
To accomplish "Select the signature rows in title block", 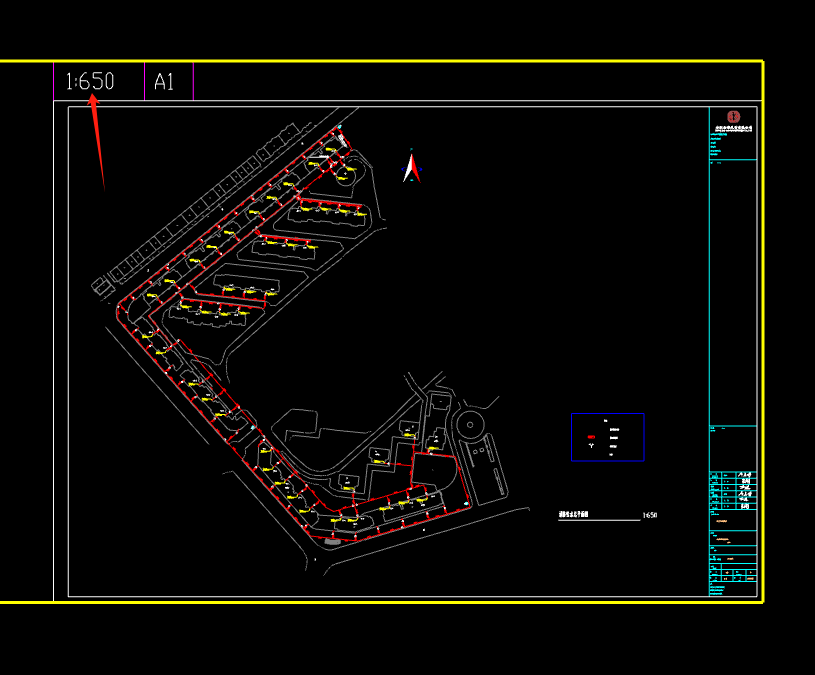I will click(733, 491).
